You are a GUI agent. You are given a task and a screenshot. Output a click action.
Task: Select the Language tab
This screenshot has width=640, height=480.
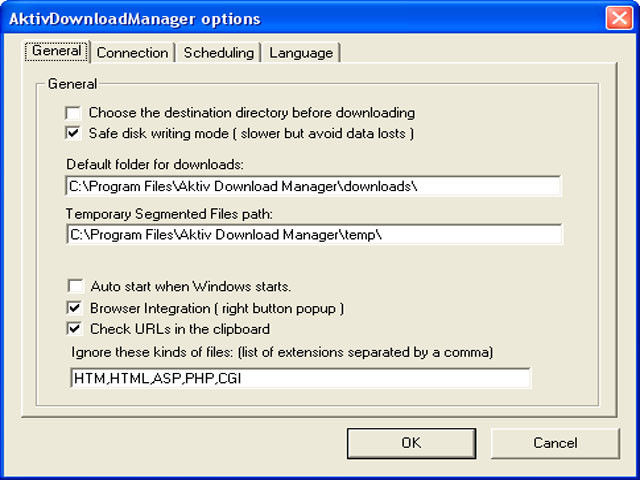pyautogui.click(x=301, y=53)
